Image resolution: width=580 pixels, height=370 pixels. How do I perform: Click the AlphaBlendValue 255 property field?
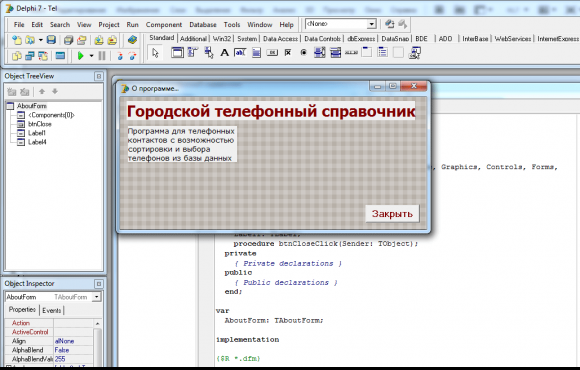73,359
